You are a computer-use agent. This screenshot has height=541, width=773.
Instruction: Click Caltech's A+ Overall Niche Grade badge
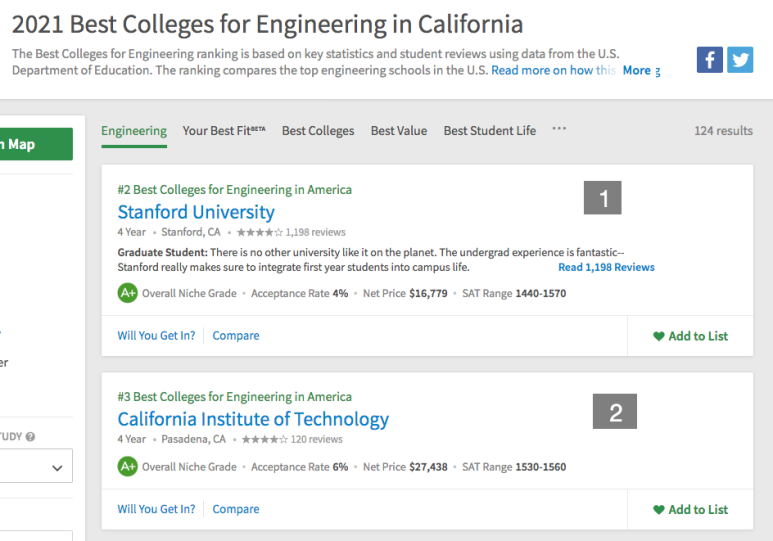128,467
